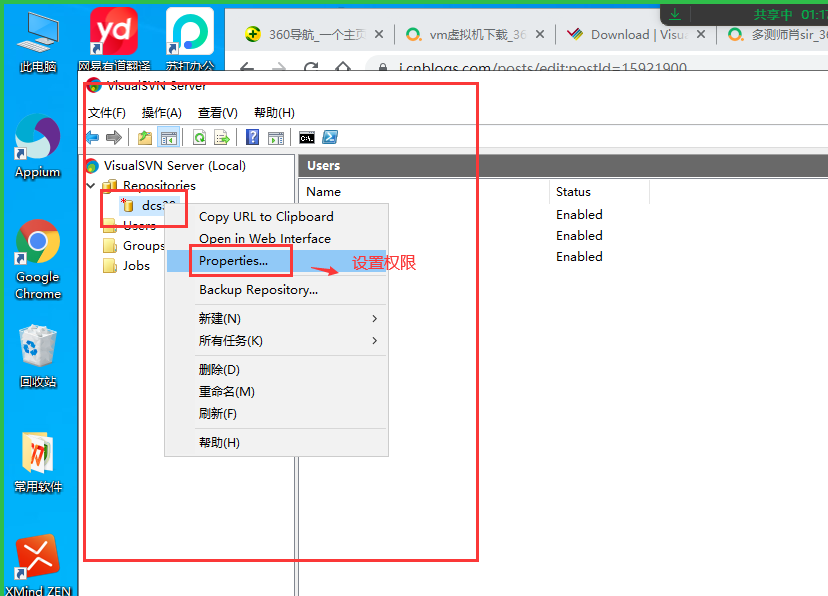Open Google Chrome desktop shortcut

[37, 260]
